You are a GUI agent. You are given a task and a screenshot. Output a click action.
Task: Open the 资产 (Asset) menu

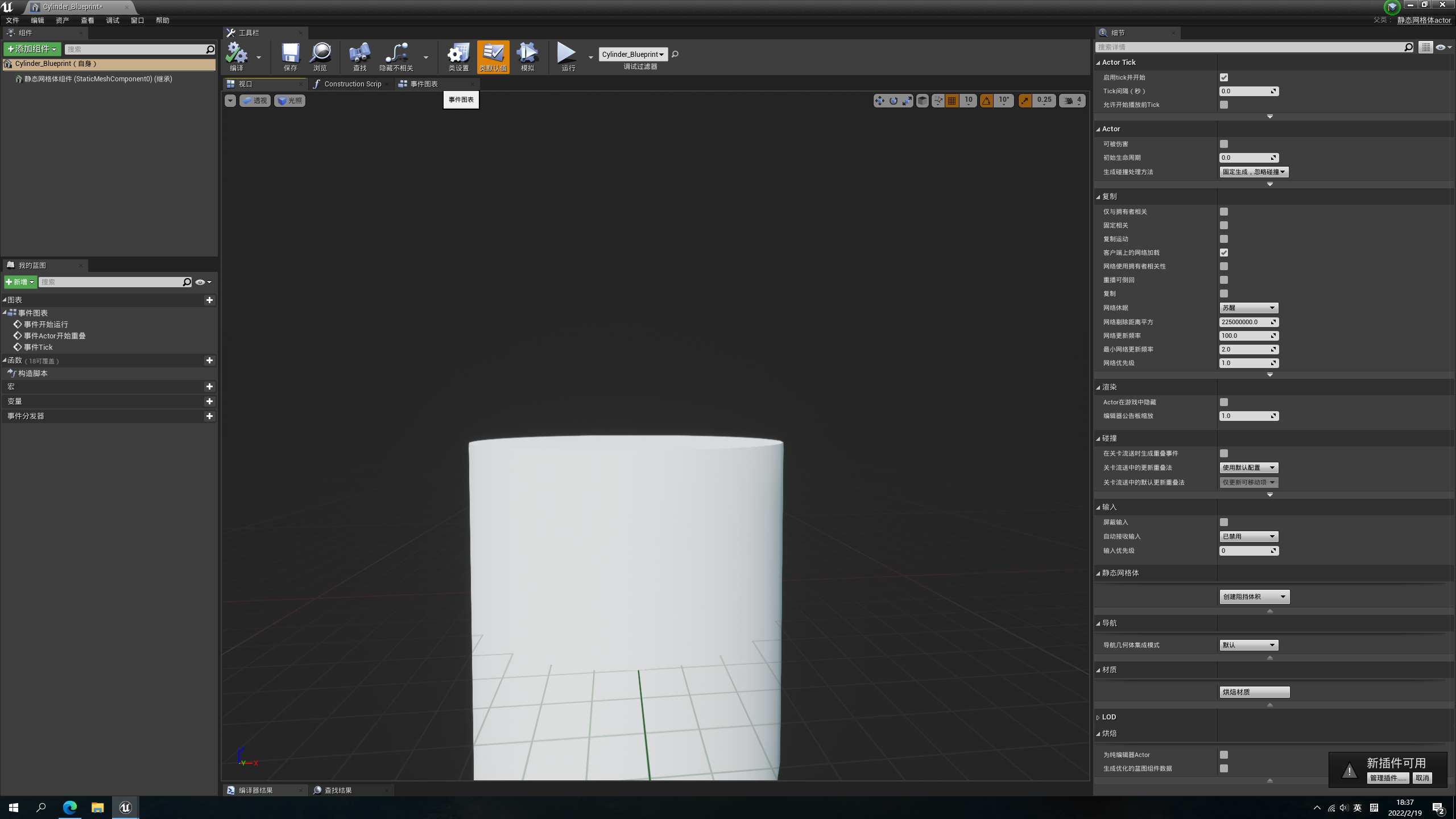coord(63,20)
